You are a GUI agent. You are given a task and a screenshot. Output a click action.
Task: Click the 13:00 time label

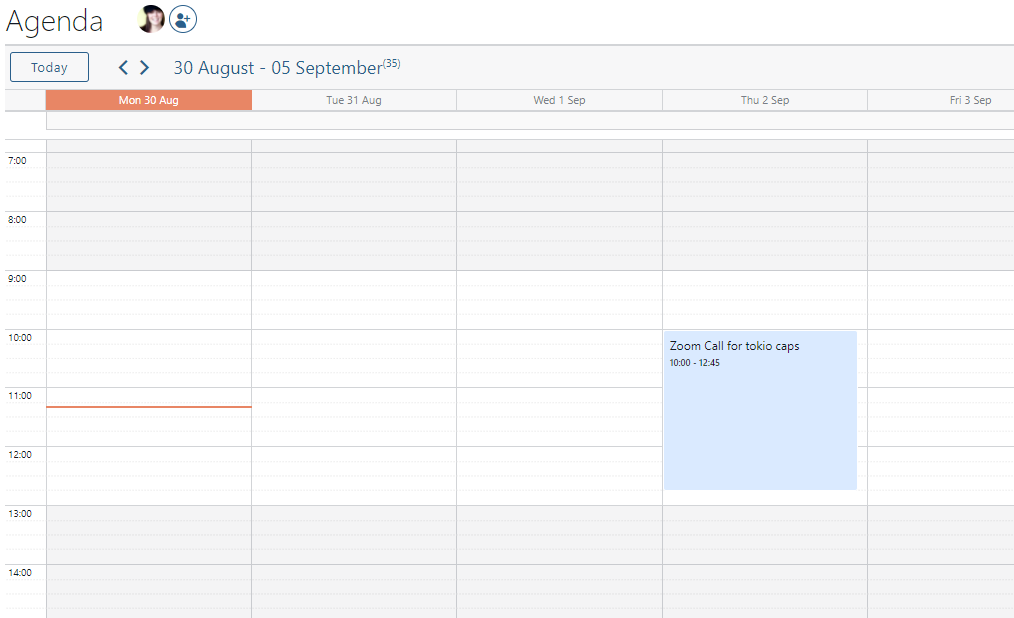click(x=20, y=514)
